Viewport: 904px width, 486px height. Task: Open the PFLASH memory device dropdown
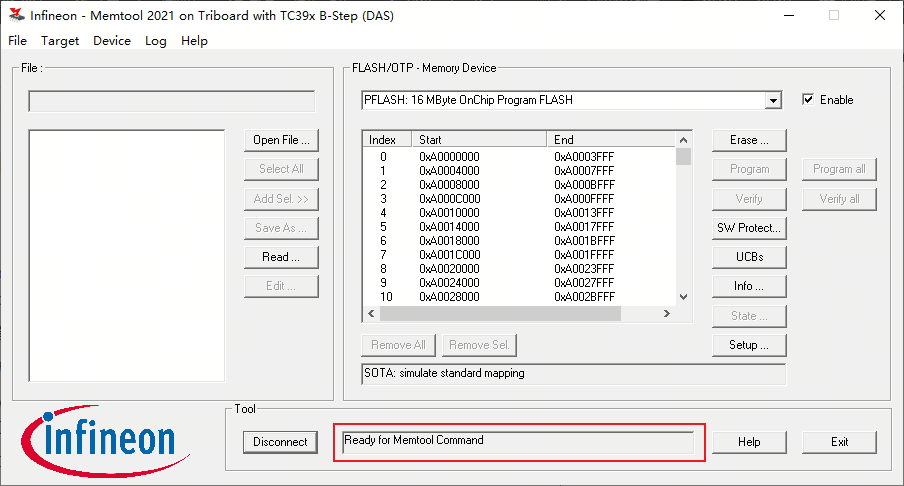click(773, 100)
